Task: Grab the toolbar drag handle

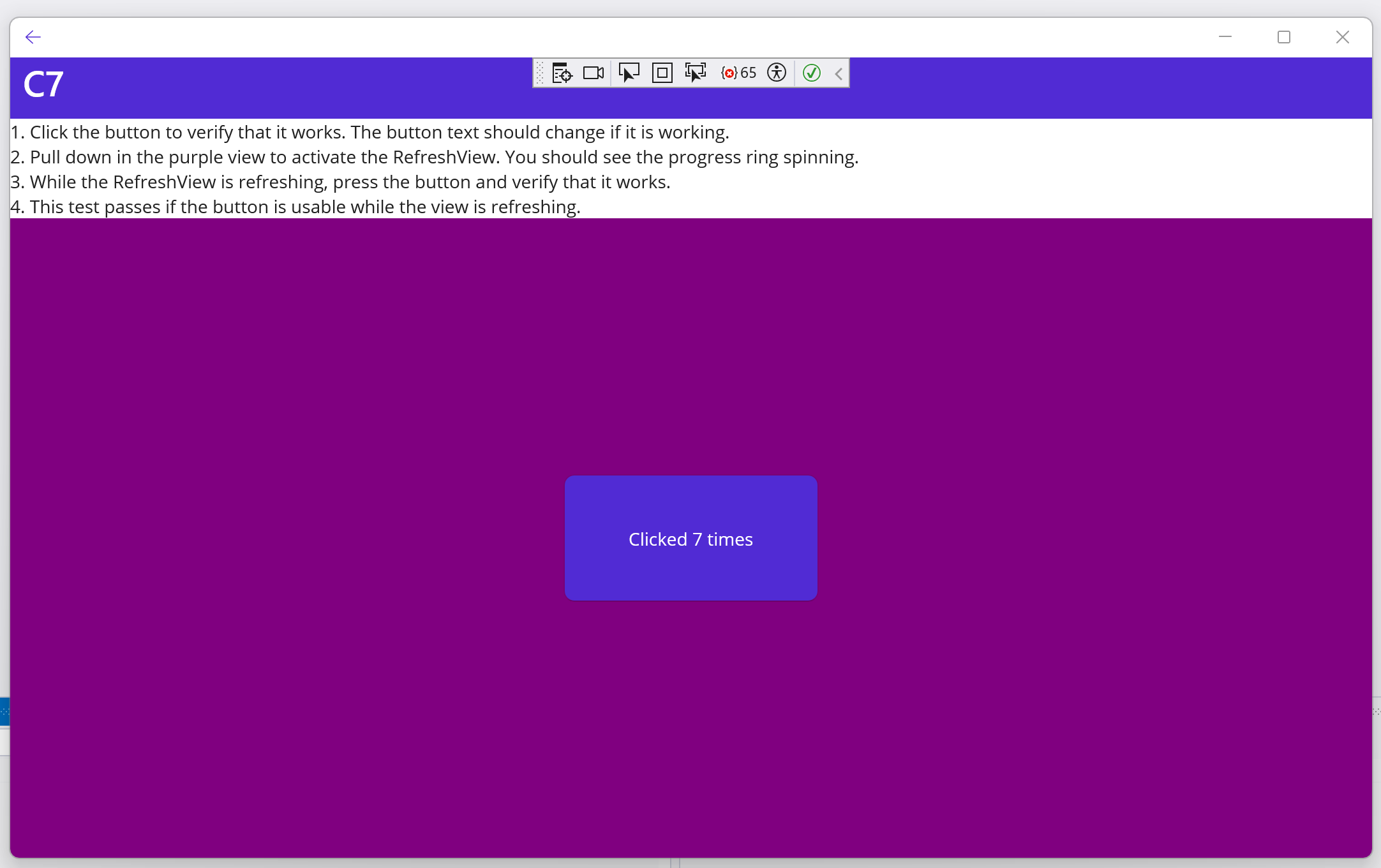Action: [x=539, y=73]
